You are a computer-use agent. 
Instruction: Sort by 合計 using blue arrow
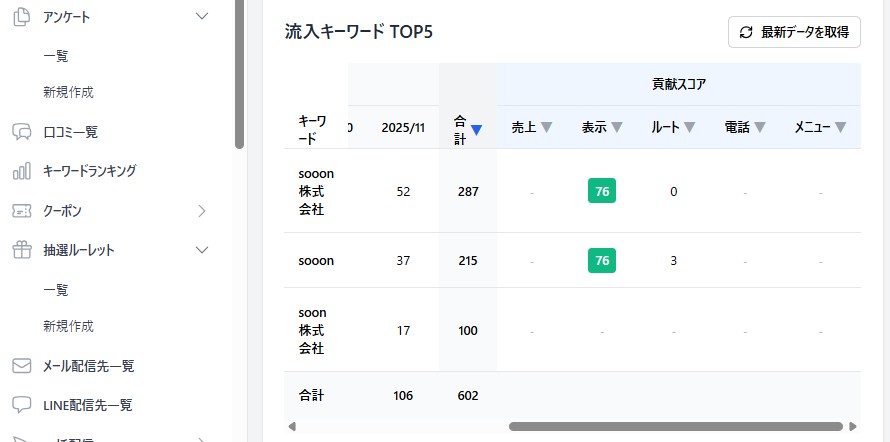477,129
